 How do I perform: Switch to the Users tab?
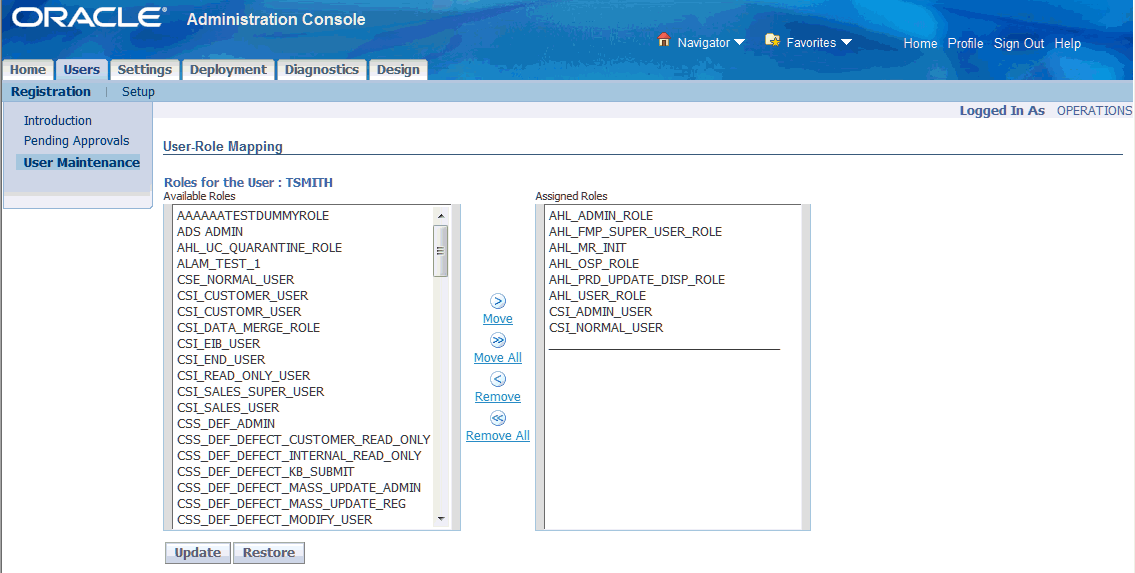(82, 69)
